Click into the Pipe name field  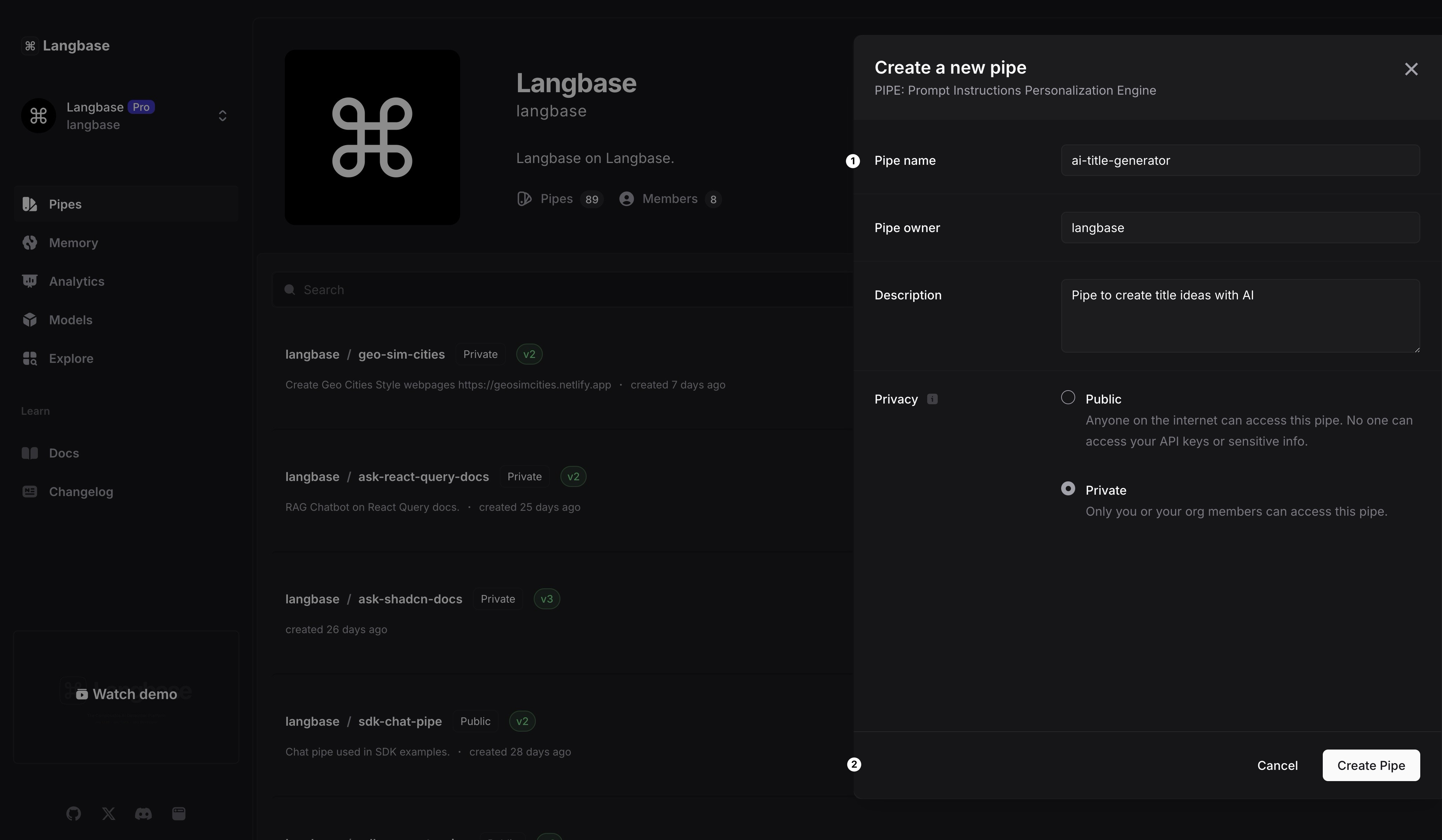coord(1239,160)
